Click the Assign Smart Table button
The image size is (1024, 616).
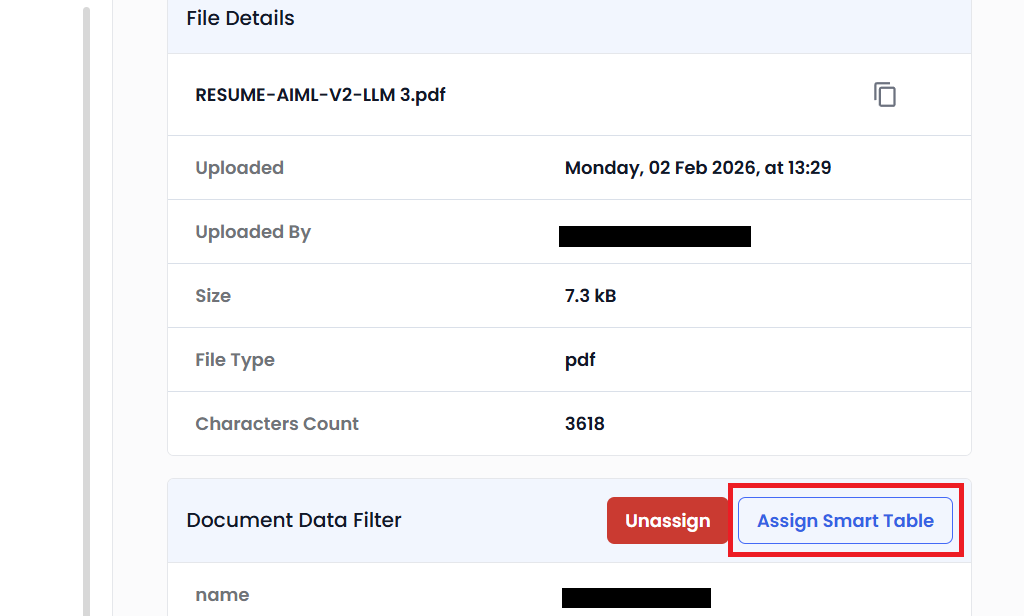pos(845,520)
